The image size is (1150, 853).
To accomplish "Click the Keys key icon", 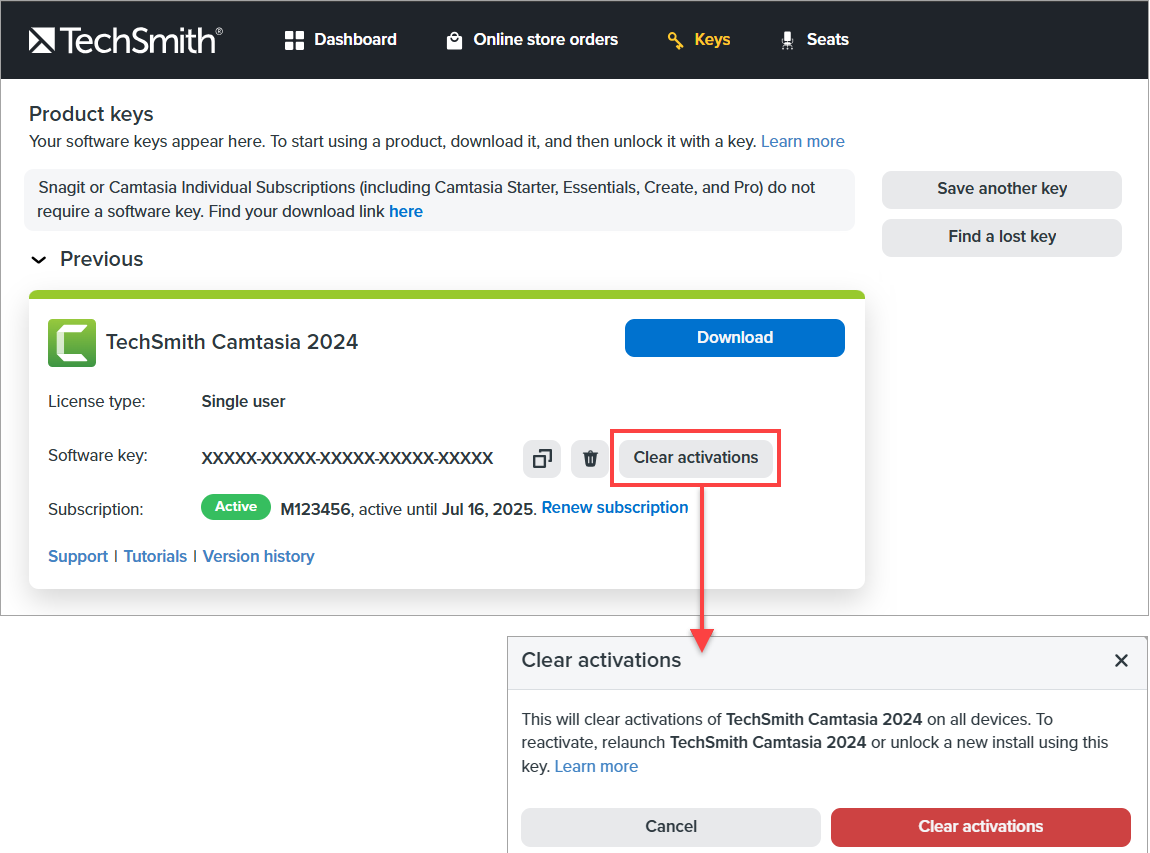I will (675, 40).
